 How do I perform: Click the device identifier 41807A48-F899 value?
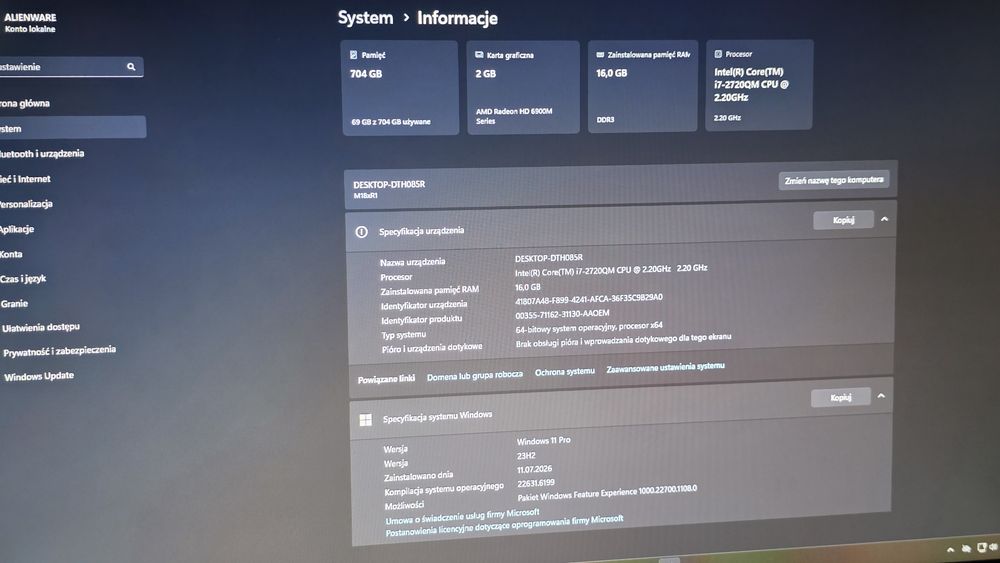click(589, 299)
